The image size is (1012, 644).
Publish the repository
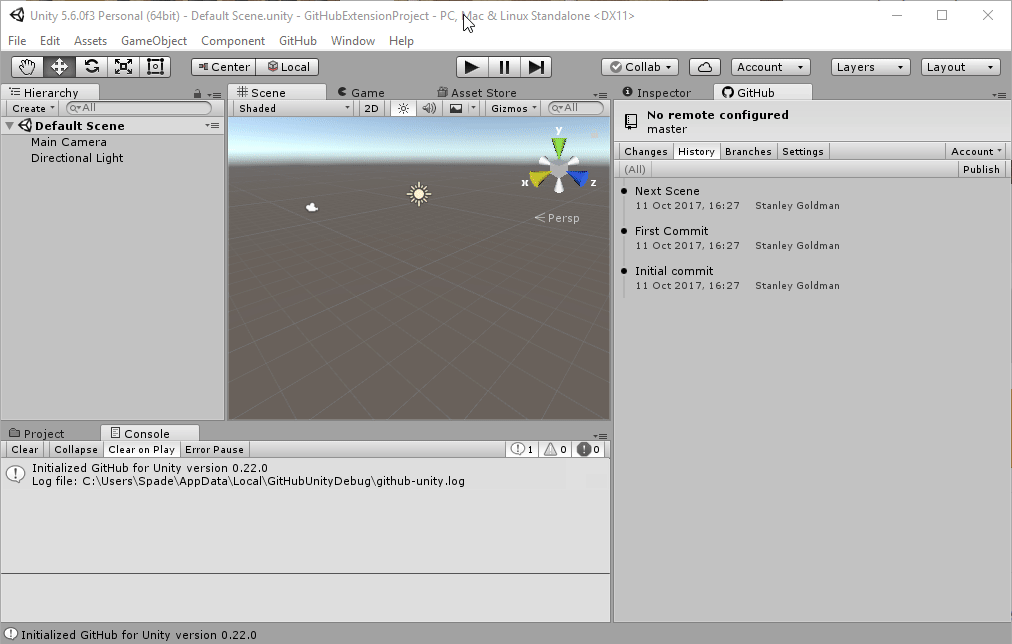[981, 169]
